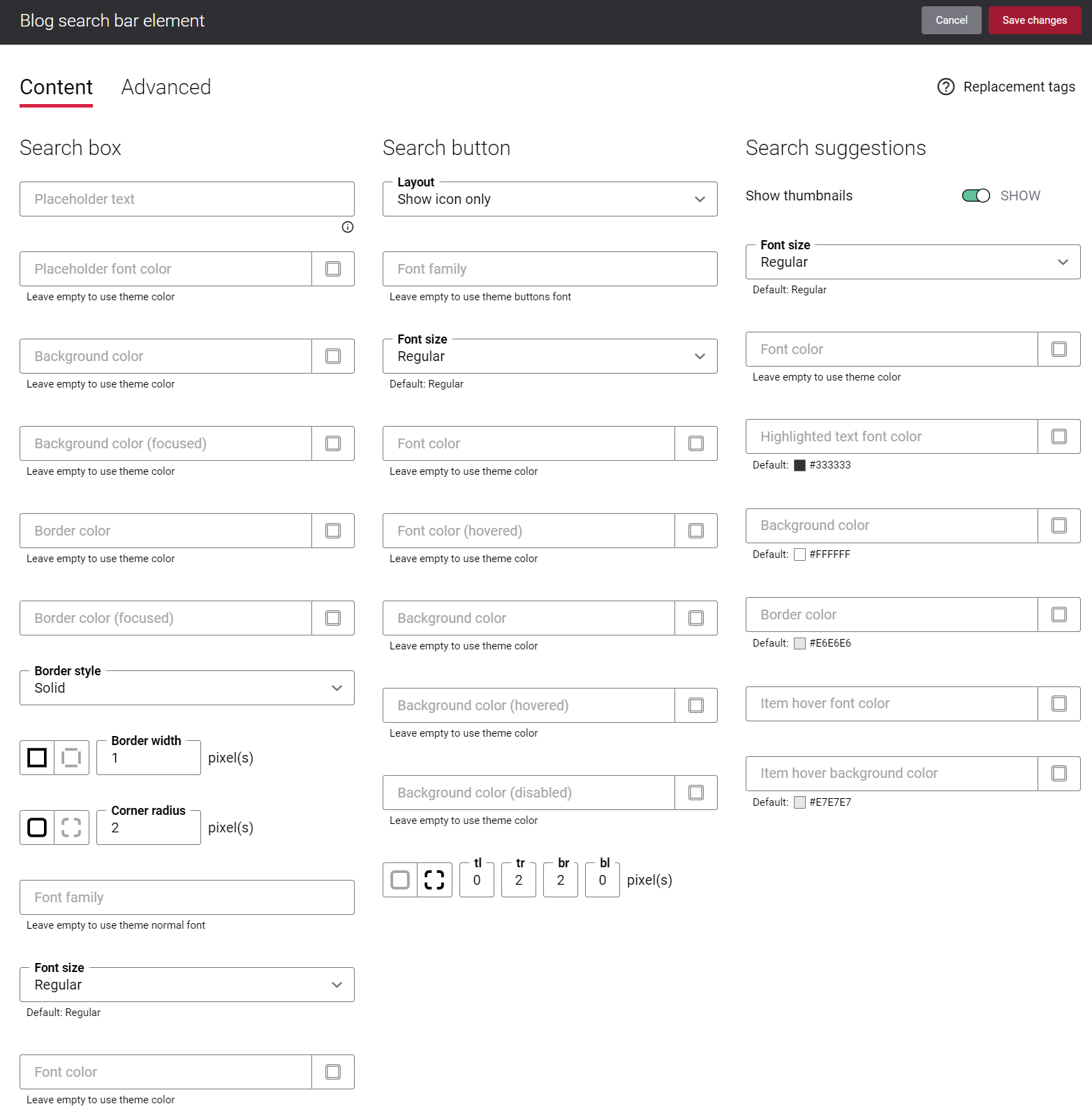Open color picker for Placeholder font color
The image size is (1092, 1111).
pos(333,269)
